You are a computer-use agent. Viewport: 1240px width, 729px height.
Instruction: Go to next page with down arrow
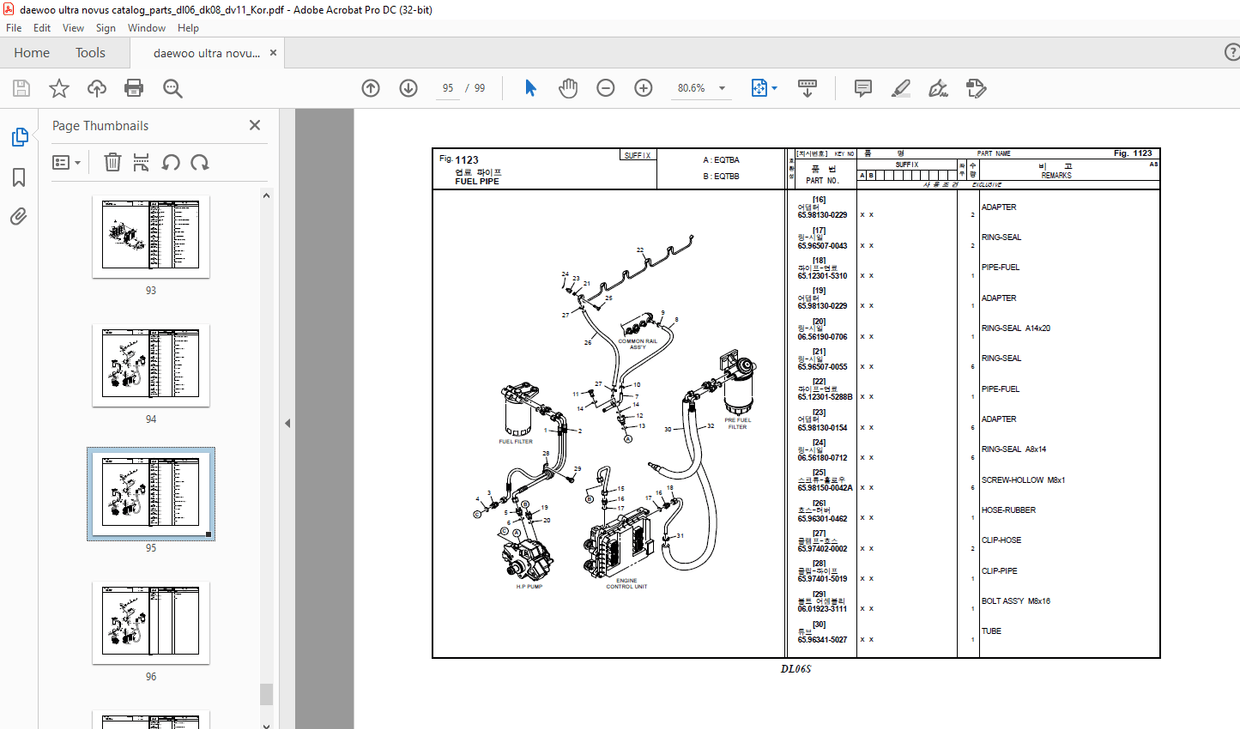tap(408, 88)
